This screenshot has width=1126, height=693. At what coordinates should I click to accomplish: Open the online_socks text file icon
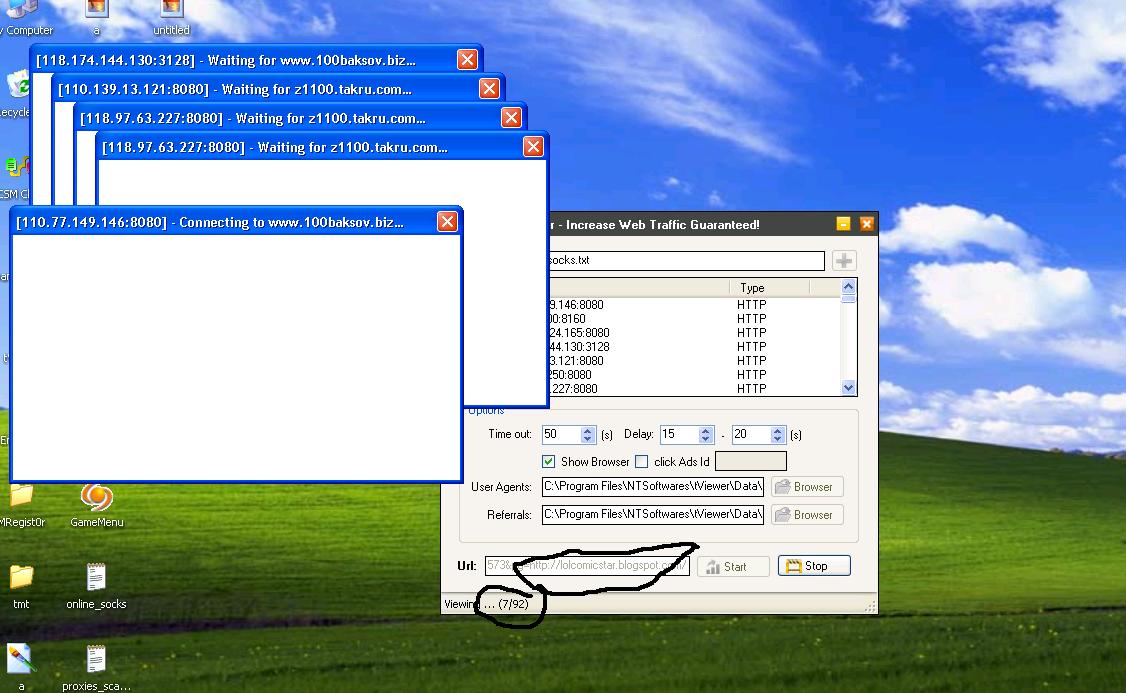[x=96, y=587]
